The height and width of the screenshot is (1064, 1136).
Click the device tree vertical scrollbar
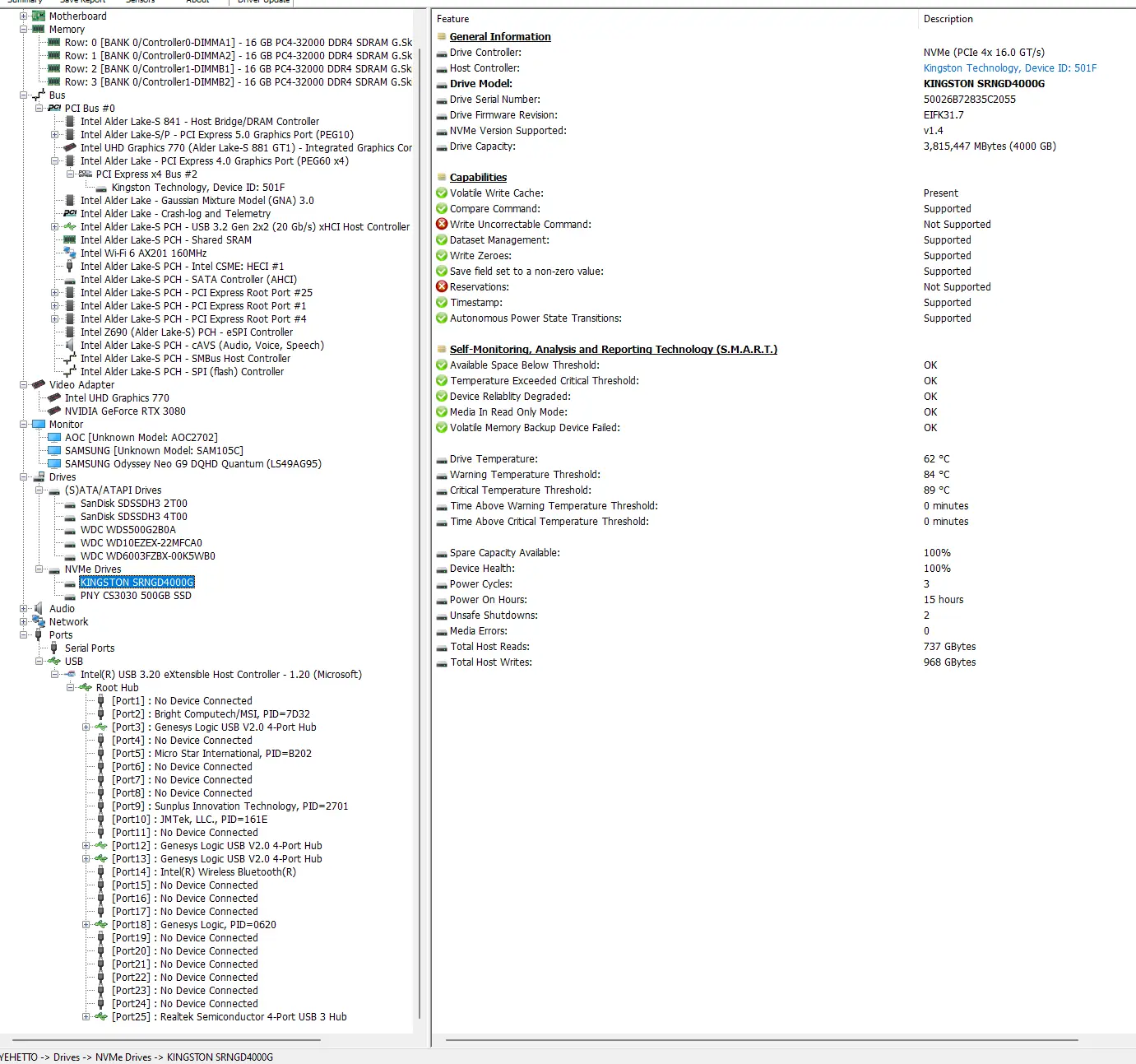[420, 533]
